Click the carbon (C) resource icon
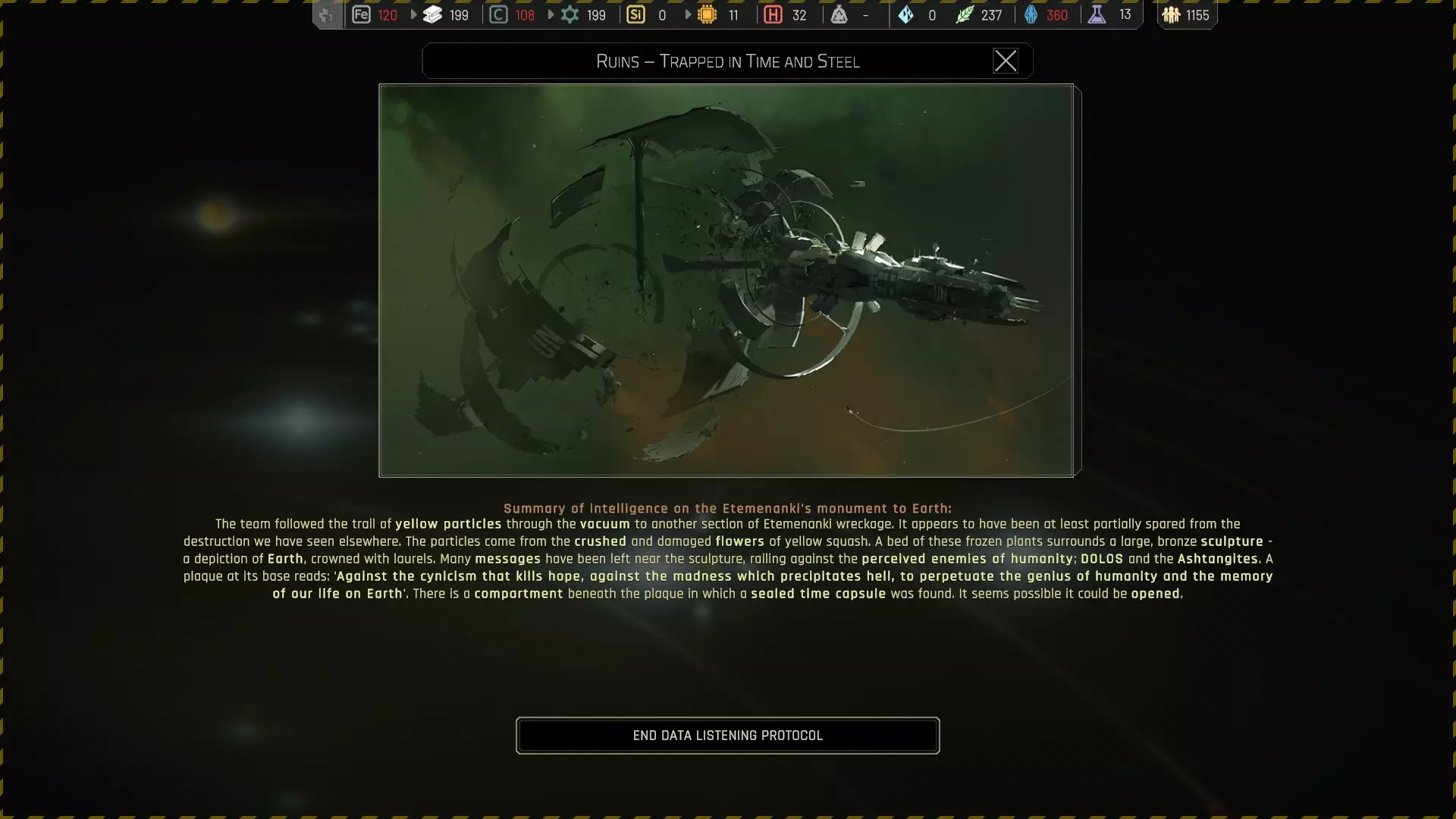 498,14
